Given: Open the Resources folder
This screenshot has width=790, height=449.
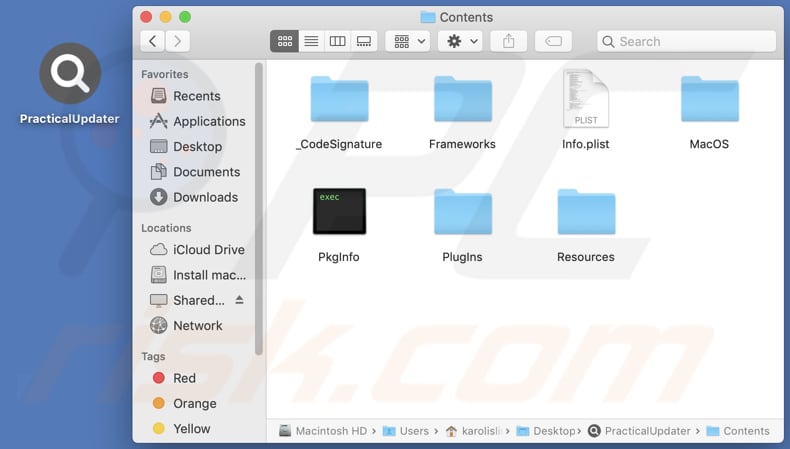Looking at the screenshot, I should click(585, 212).
